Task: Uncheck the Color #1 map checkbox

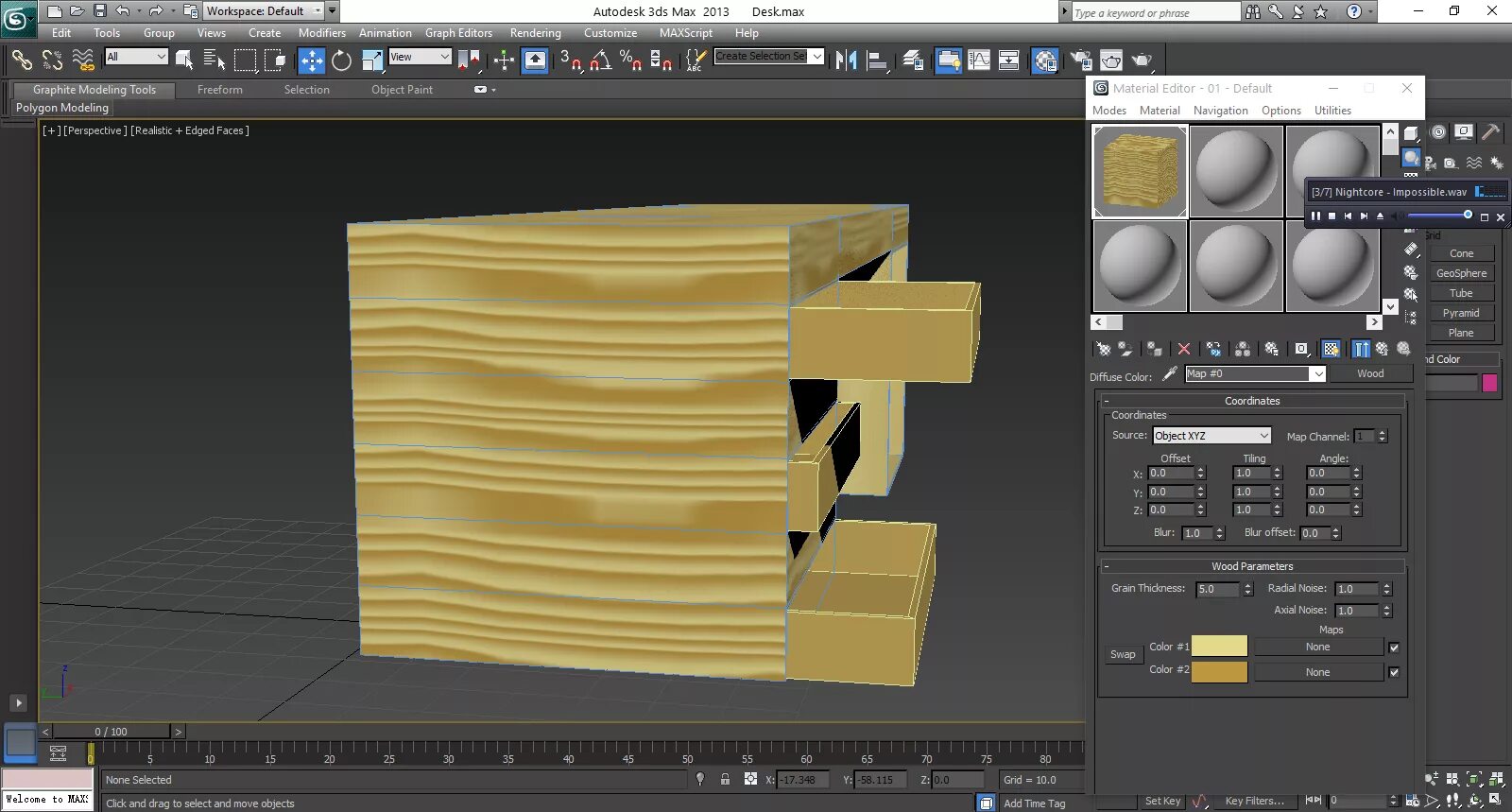Action: [x=1394, y=648]
